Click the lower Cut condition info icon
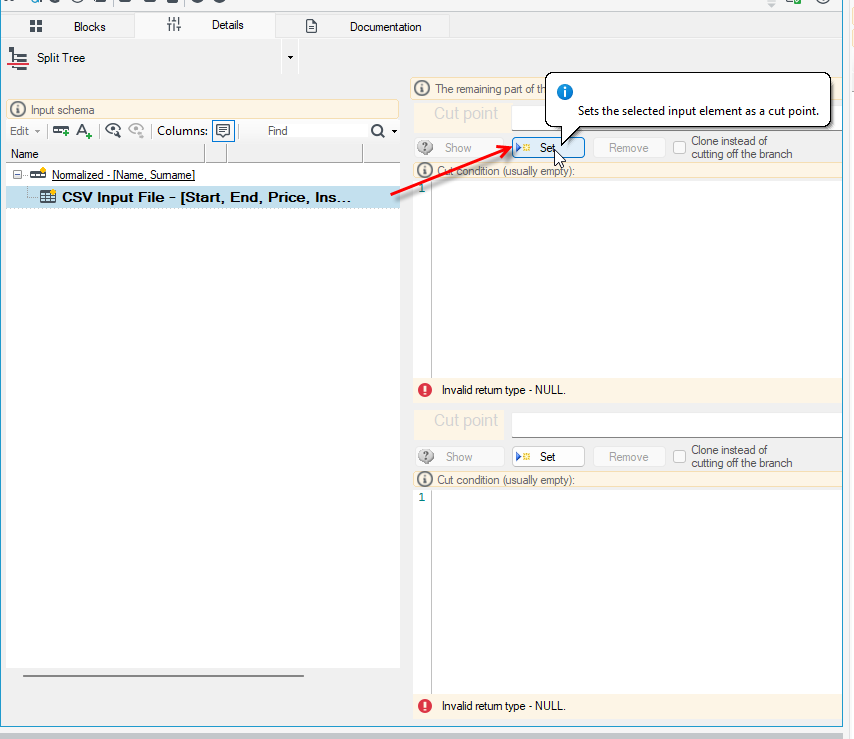Screen dimensions: 854x739 [x=424, y=479]
